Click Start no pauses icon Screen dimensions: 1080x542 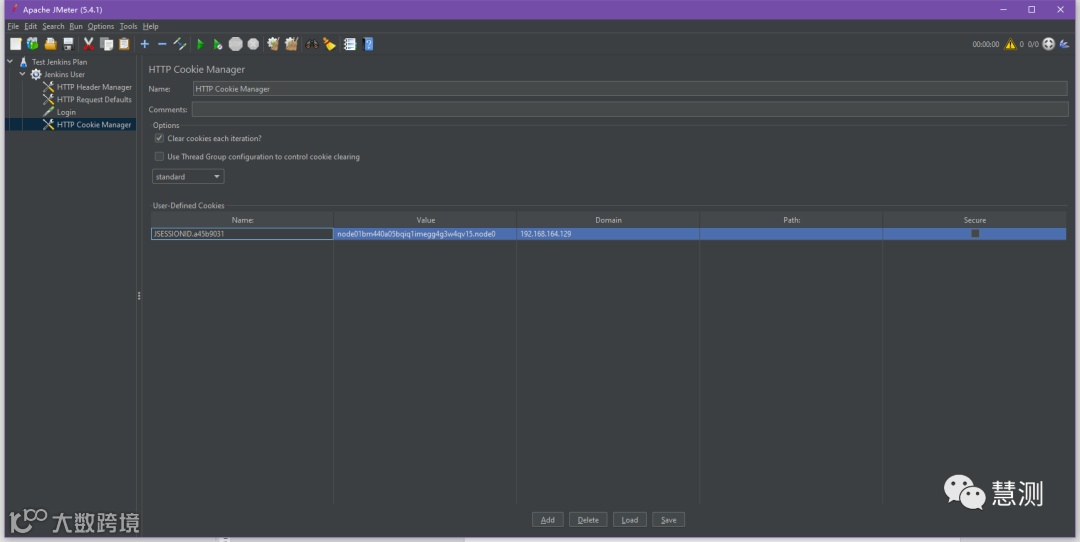coord(218,44)
